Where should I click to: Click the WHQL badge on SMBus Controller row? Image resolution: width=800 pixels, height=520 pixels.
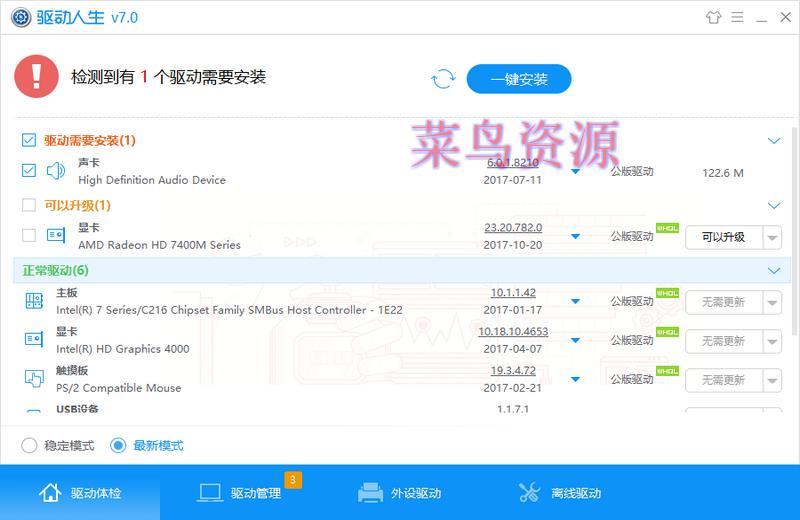coord(667,293)
